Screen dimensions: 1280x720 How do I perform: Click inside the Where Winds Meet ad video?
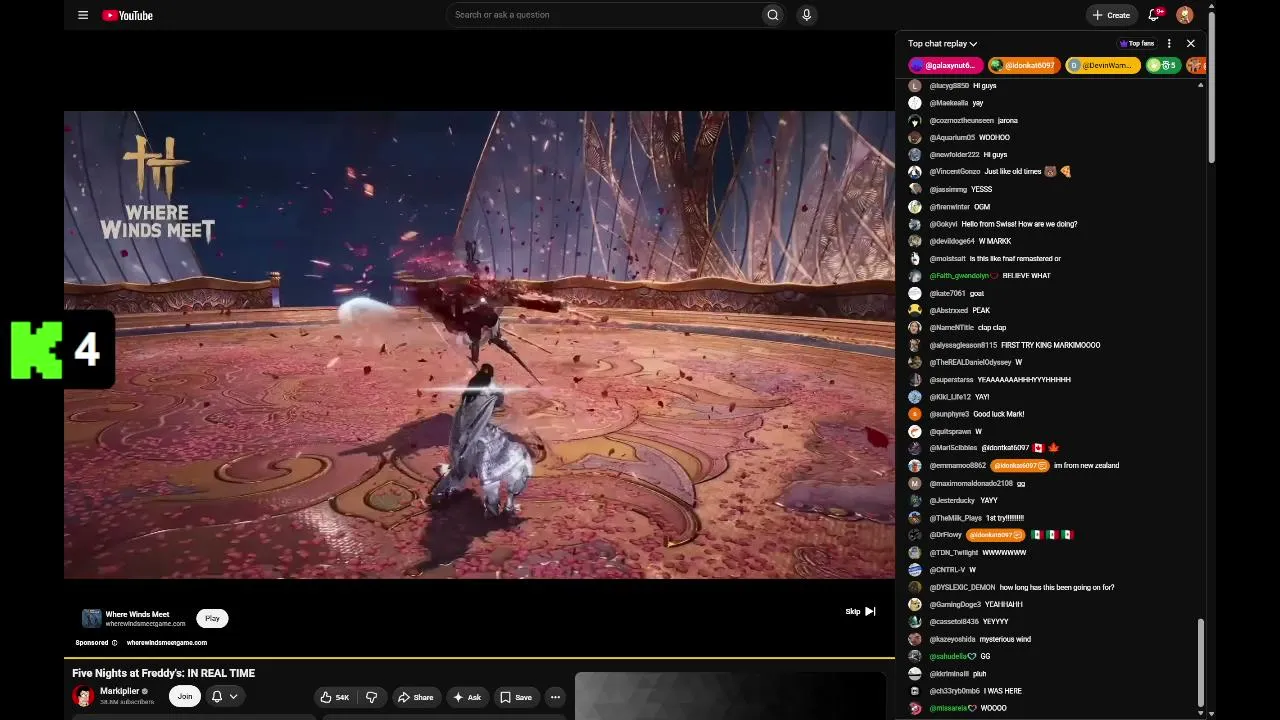pos(479,345)
